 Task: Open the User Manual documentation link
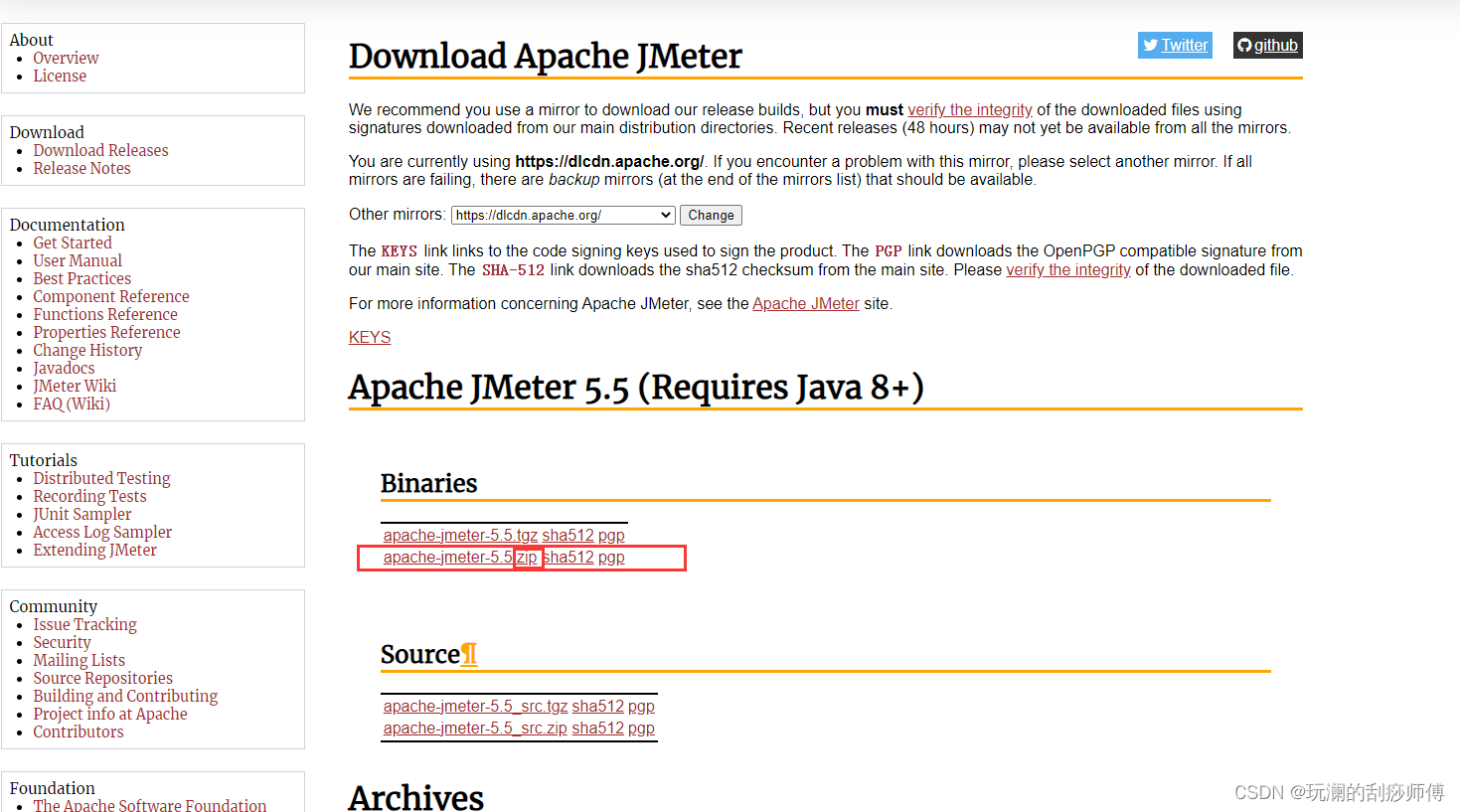click(78, 260)
